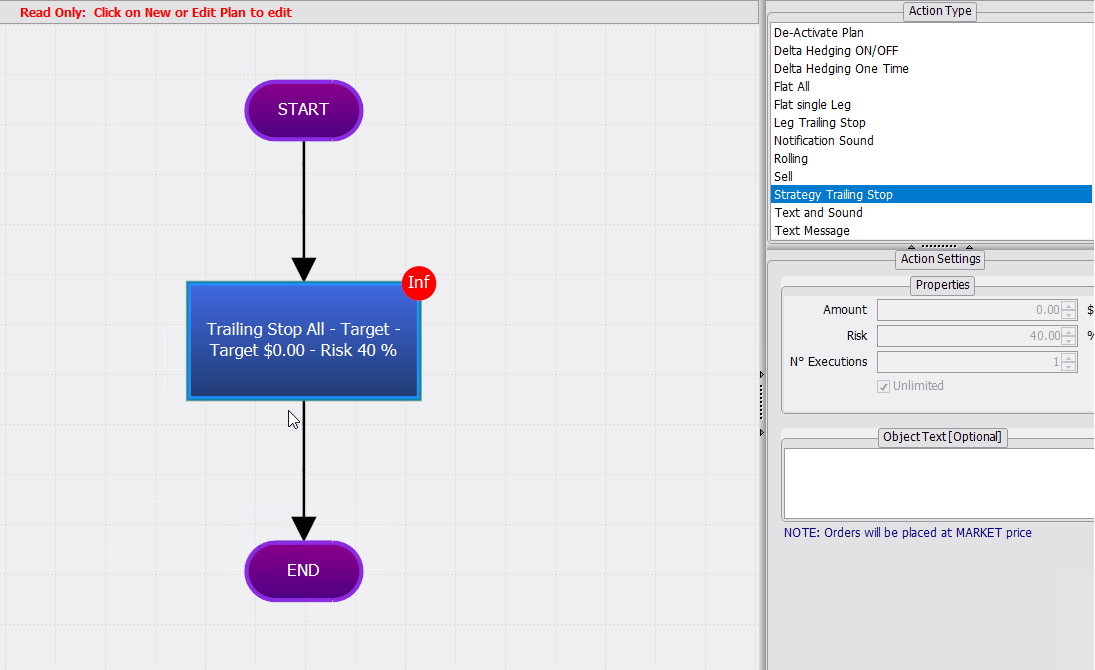Increase N° Executions with up arrow
1095x670 pixels.
pos(1068,358)
